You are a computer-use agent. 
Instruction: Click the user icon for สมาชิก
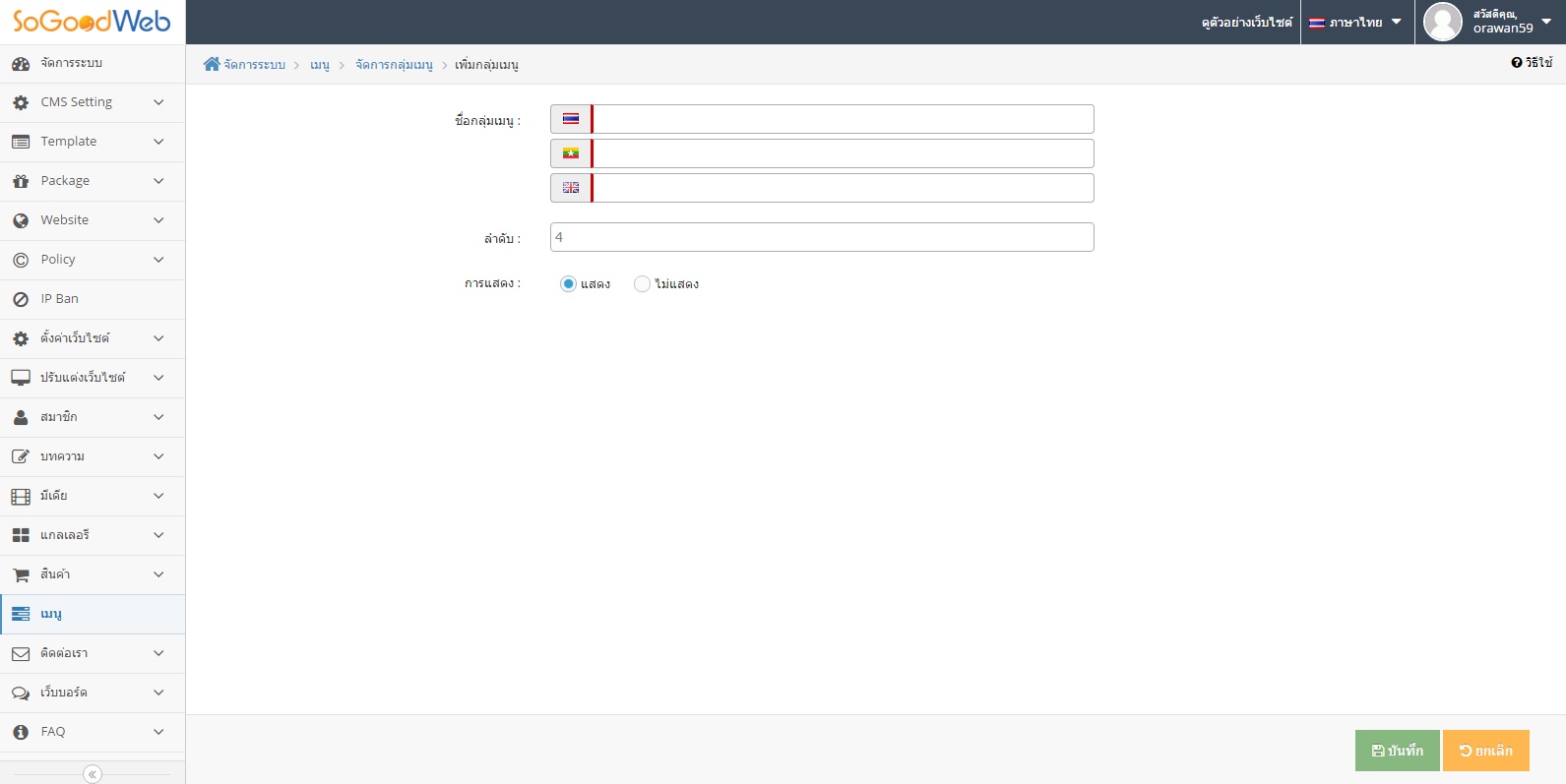21,417
